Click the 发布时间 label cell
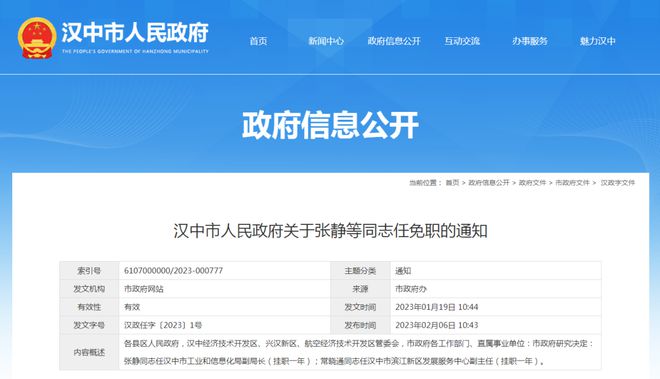The image size is (660, 379). pos(360,325)
